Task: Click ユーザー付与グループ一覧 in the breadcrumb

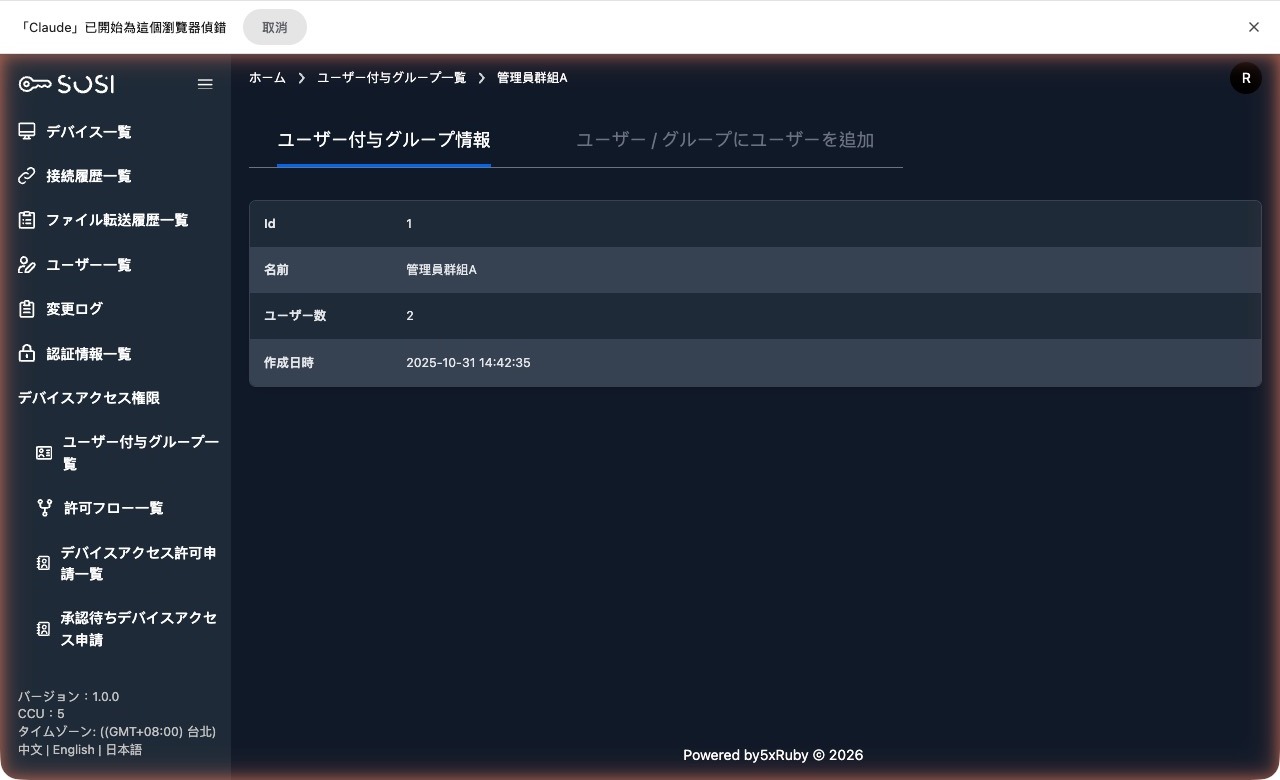Action: pyautogui.click(x=390, y=77)
